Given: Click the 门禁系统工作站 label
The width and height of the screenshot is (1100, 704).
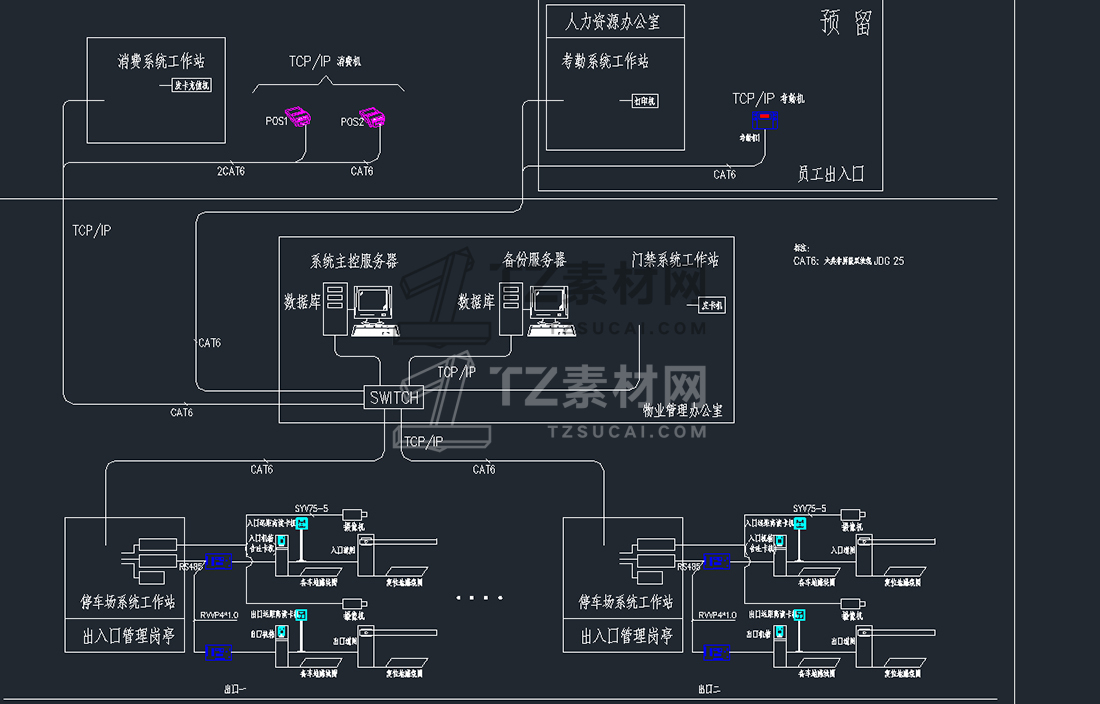Looking at the screenshot, I should 675,259.
